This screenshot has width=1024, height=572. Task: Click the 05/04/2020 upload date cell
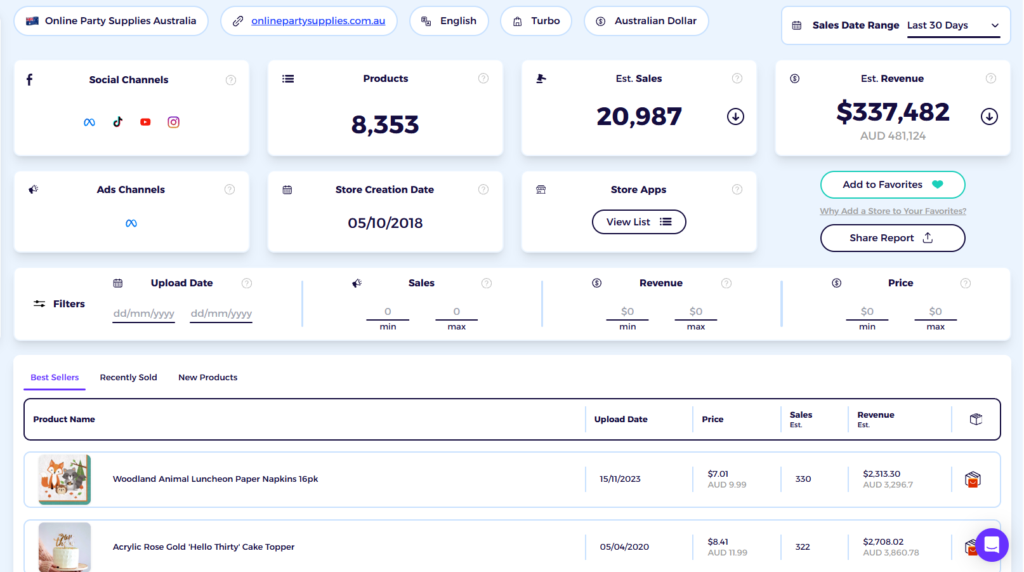[x=624, y=547]
